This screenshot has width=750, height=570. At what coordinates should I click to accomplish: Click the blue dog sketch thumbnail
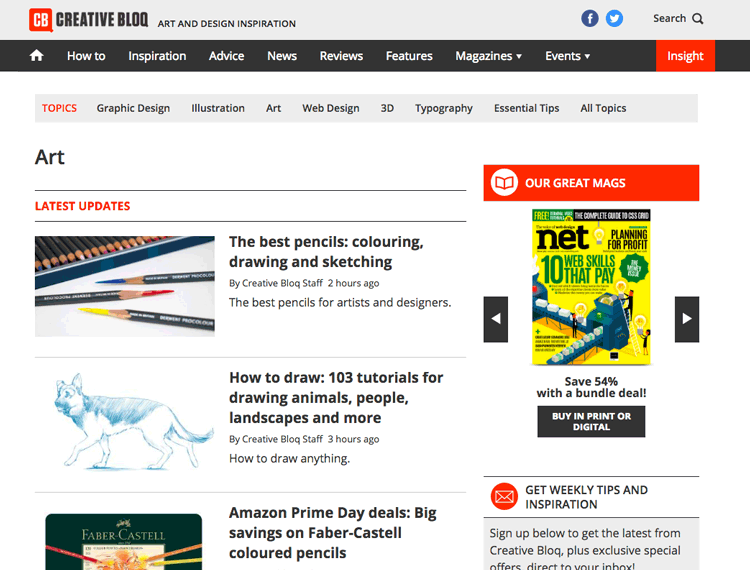click(x=125, y=423)
